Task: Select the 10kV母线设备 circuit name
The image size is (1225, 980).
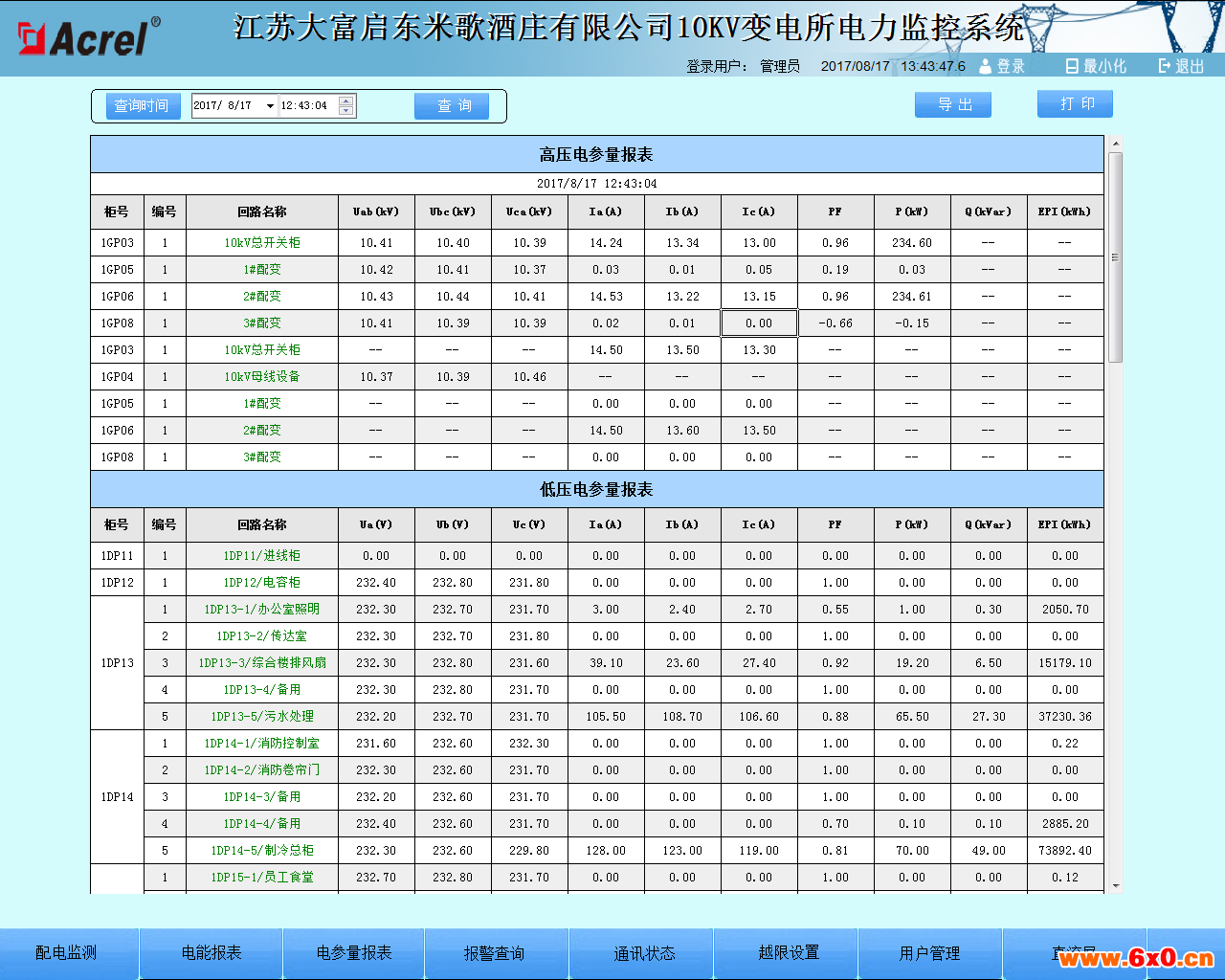Action: pos(262,377)
